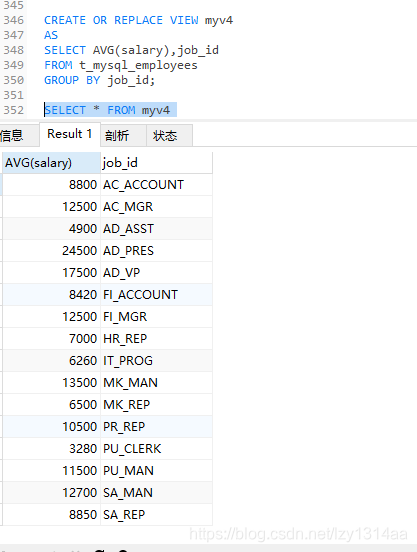Open the 剖析 tab

point(124,136)
